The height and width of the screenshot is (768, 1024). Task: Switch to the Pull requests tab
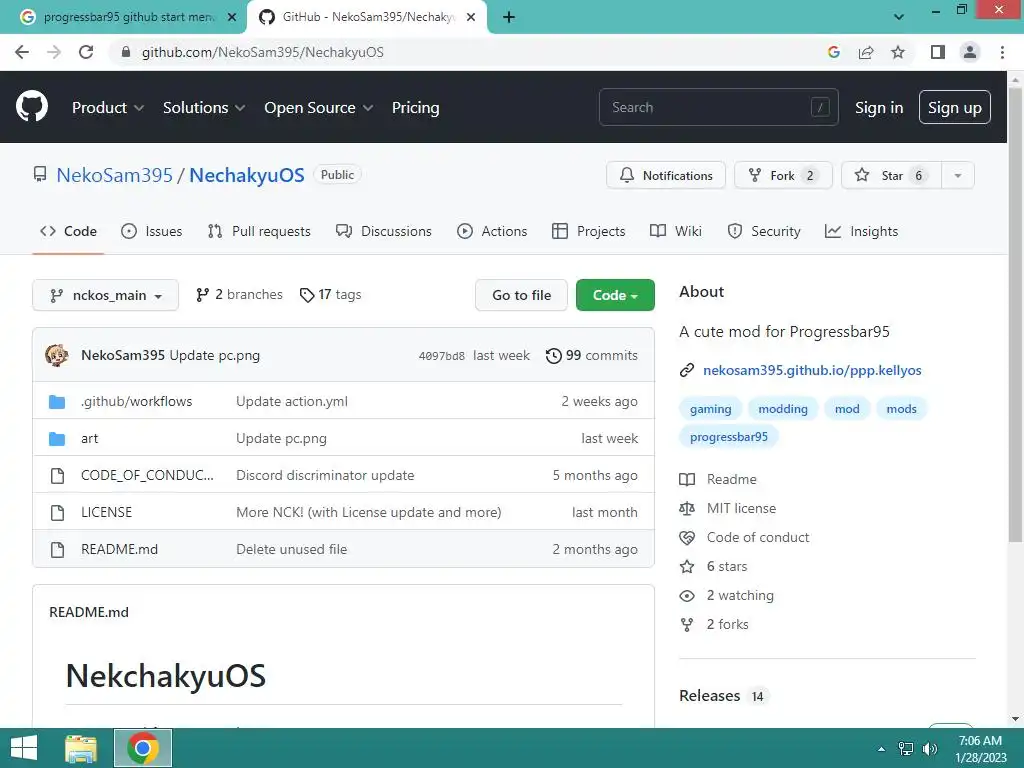(x=259, y=231)
